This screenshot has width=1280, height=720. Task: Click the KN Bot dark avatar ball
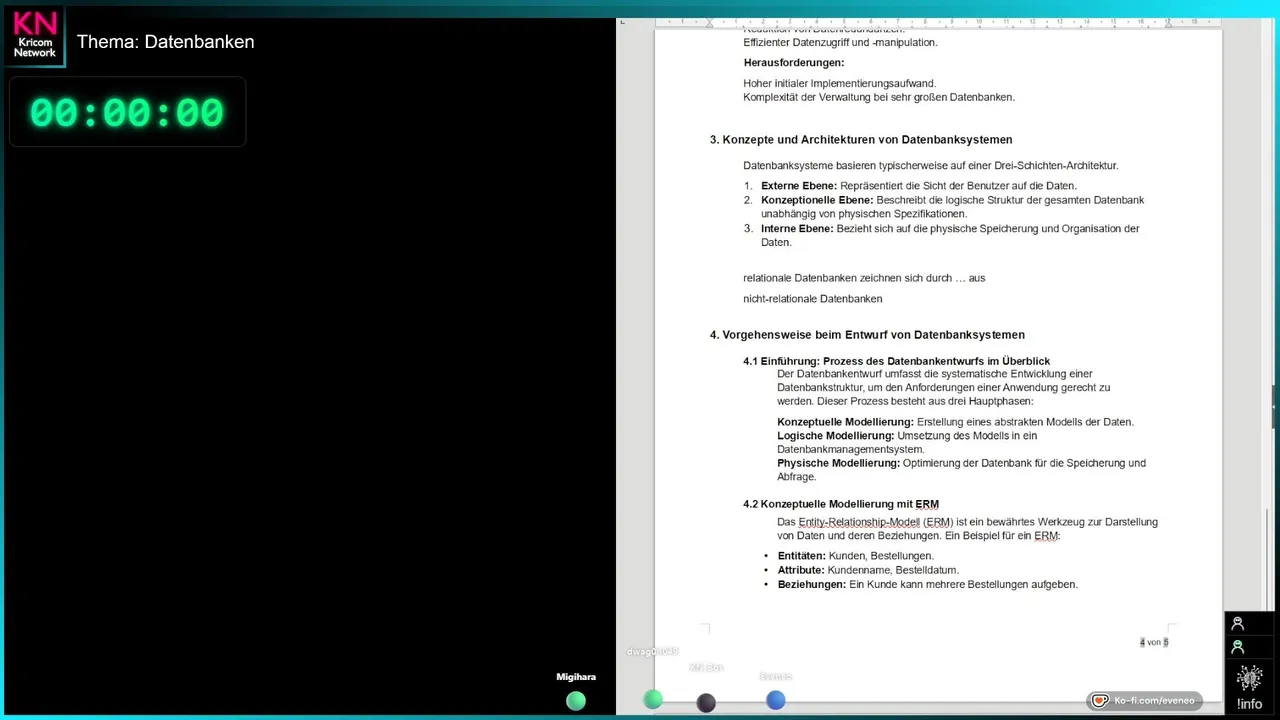tap(706, 703)
